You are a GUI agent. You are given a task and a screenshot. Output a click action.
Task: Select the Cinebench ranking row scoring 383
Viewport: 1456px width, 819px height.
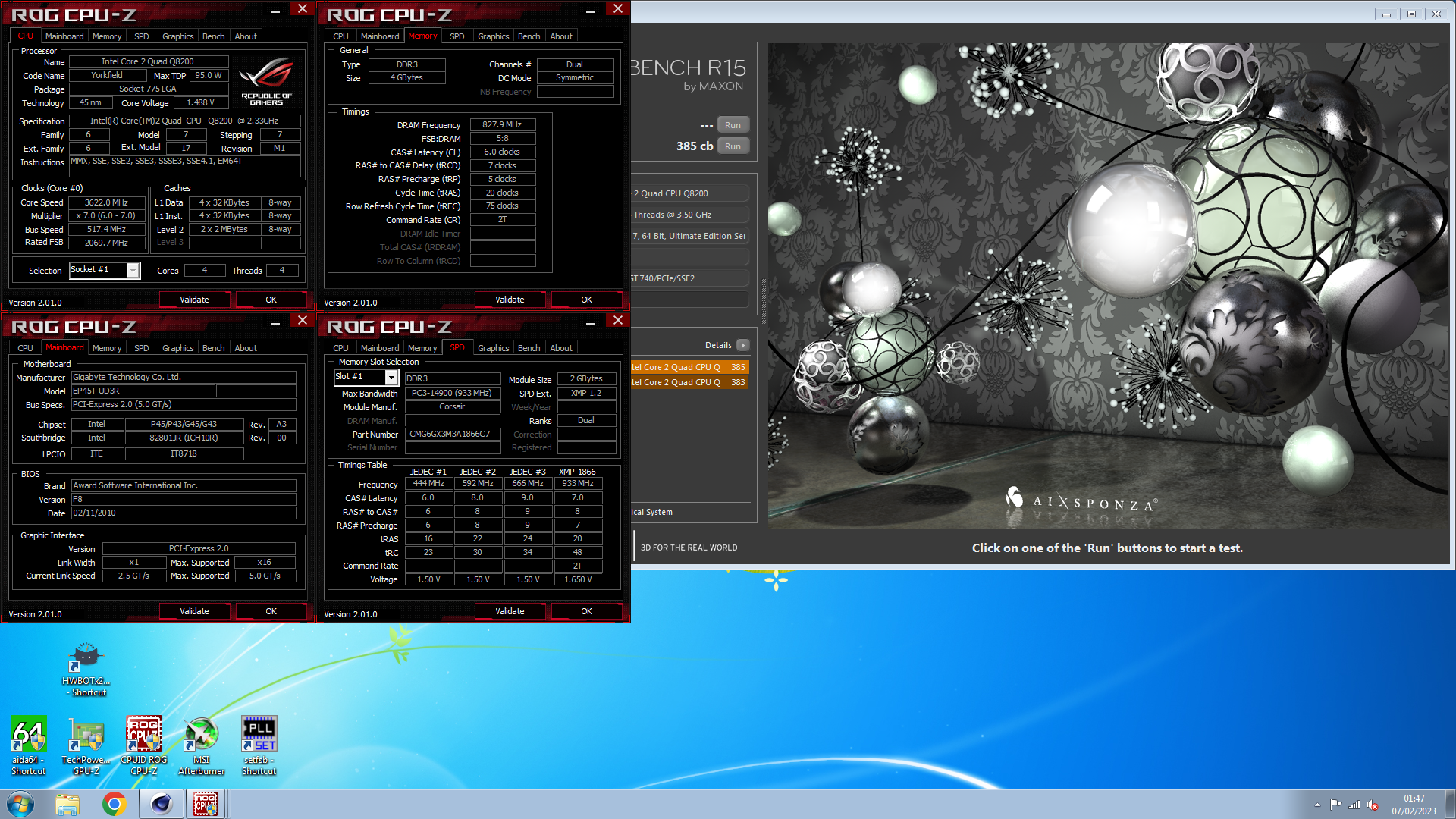[689, 382]
